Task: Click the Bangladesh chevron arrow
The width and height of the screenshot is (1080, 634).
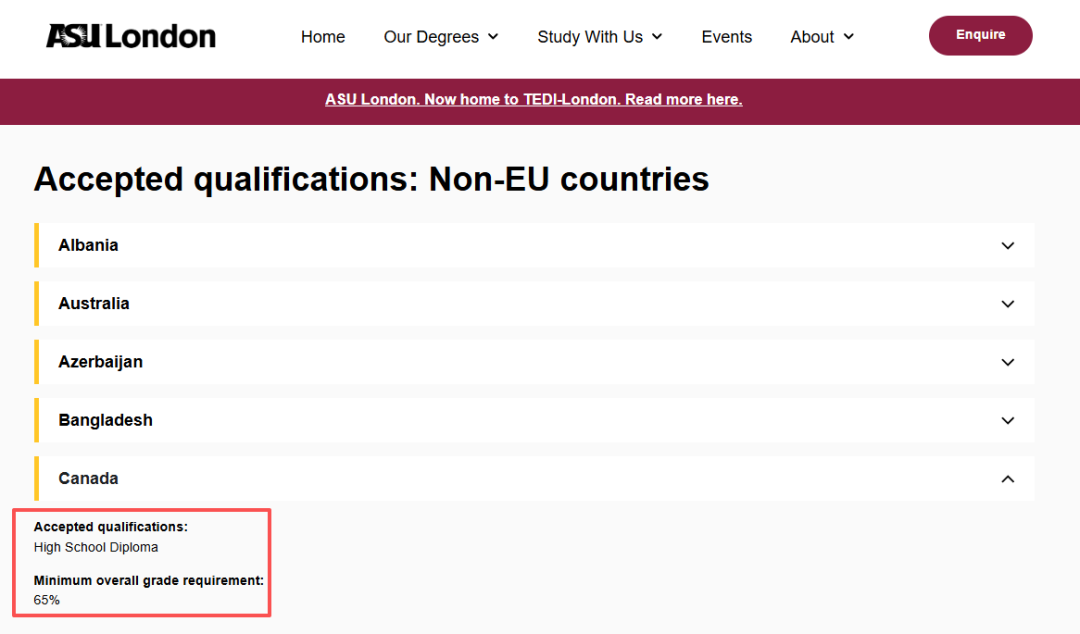Action: pos(1008,421)
